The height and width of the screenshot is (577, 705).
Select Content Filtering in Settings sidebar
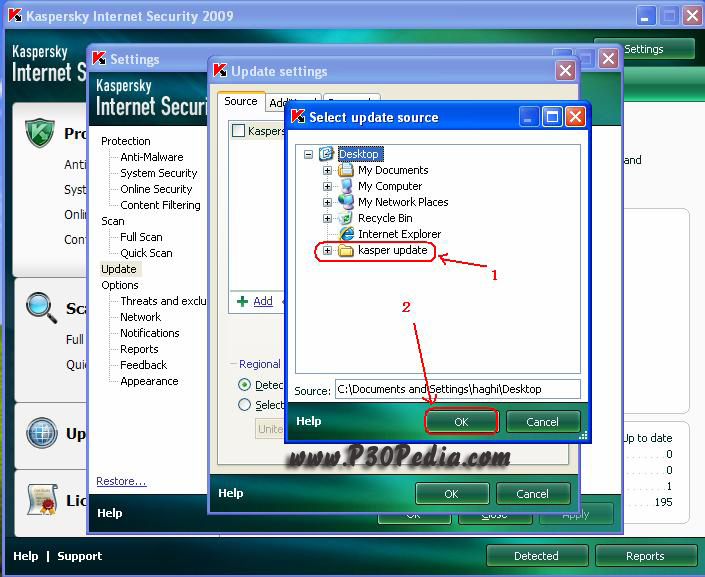(161, 205)
